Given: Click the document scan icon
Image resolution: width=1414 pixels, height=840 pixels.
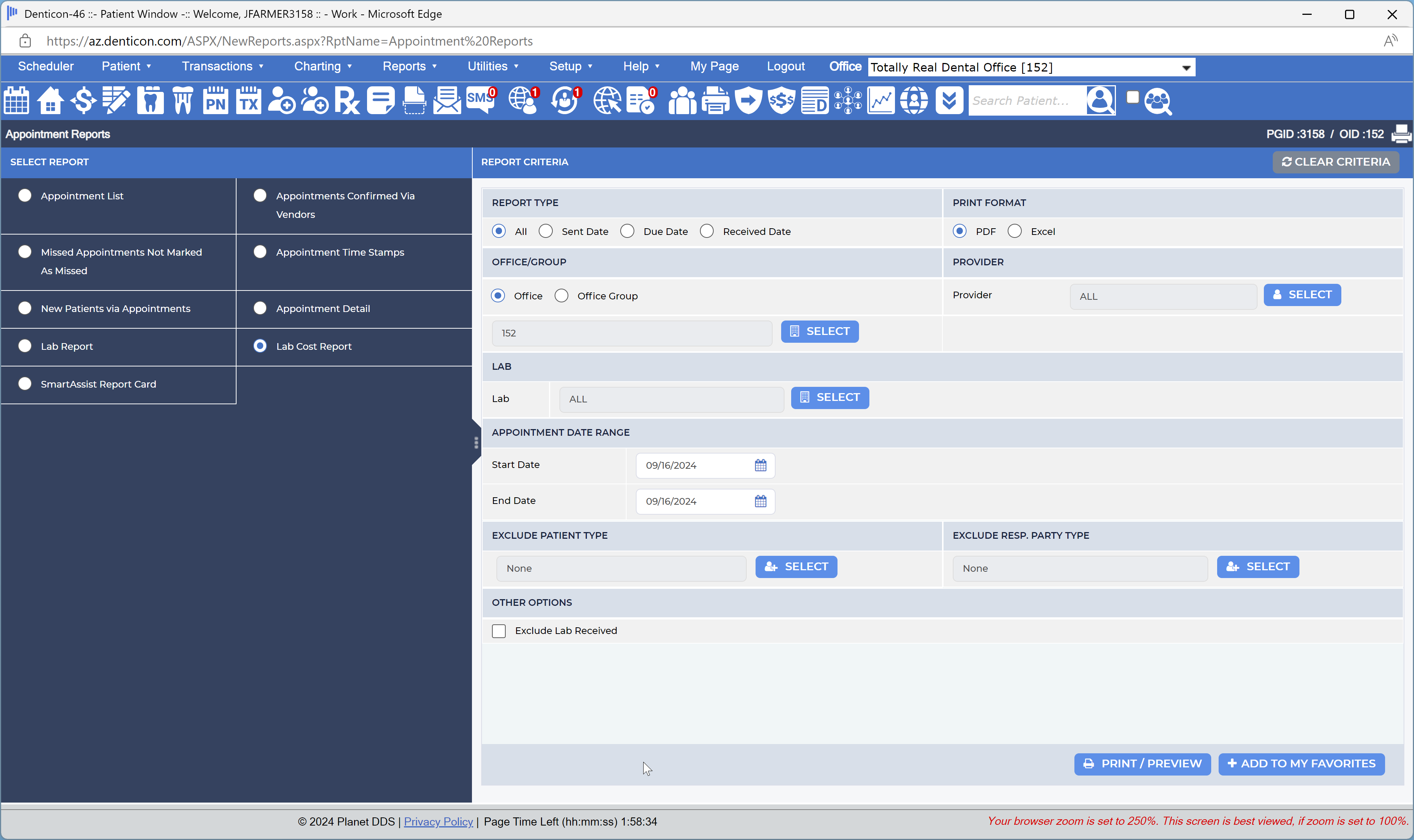Looking at the screenshot, I should click(x=414, y=101).
